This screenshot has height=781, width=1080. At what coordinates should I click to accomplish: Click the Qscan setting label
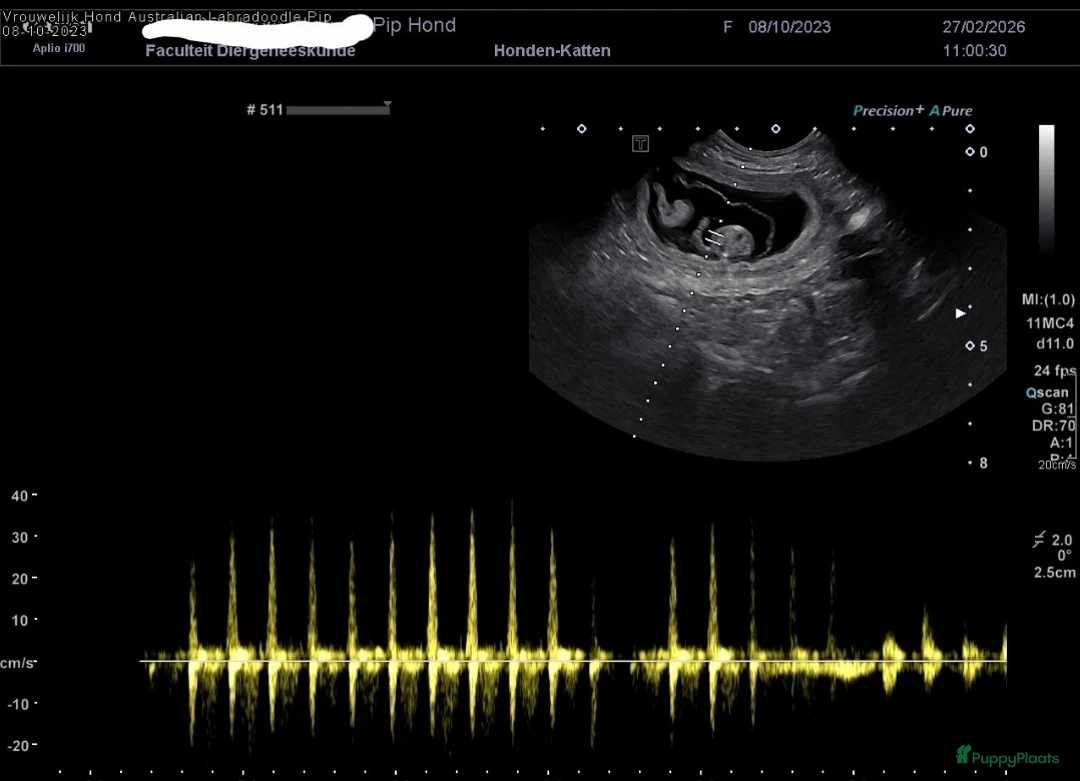tap(1047, 392)
